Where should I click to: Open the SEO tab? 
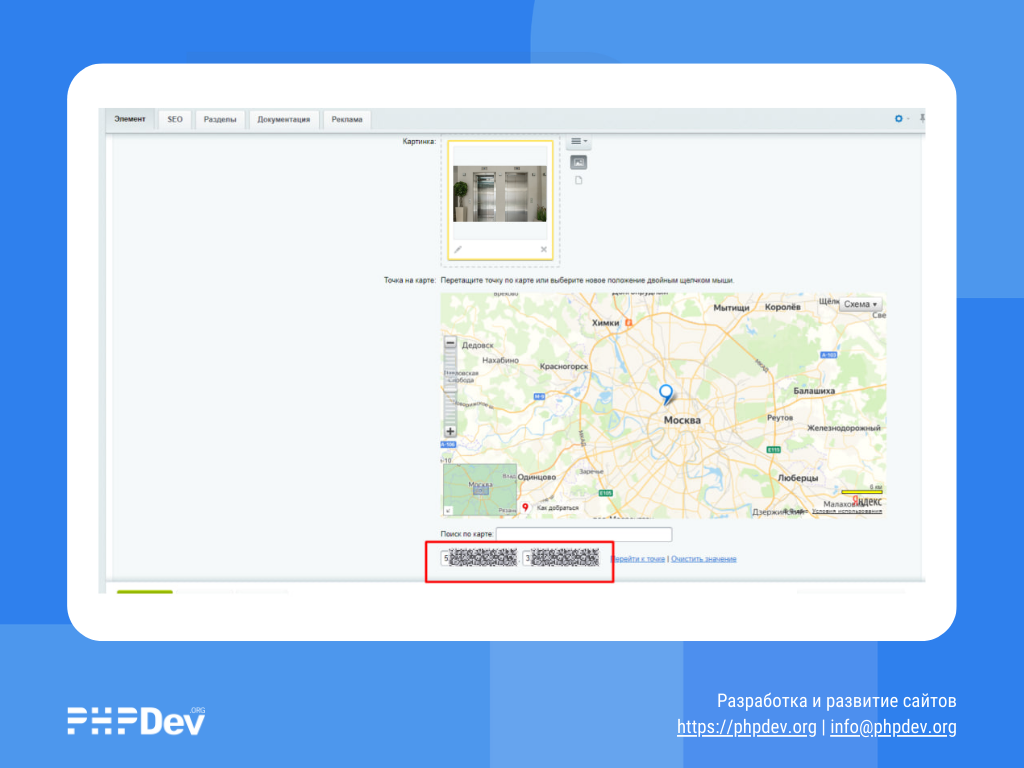click(175, 120)
